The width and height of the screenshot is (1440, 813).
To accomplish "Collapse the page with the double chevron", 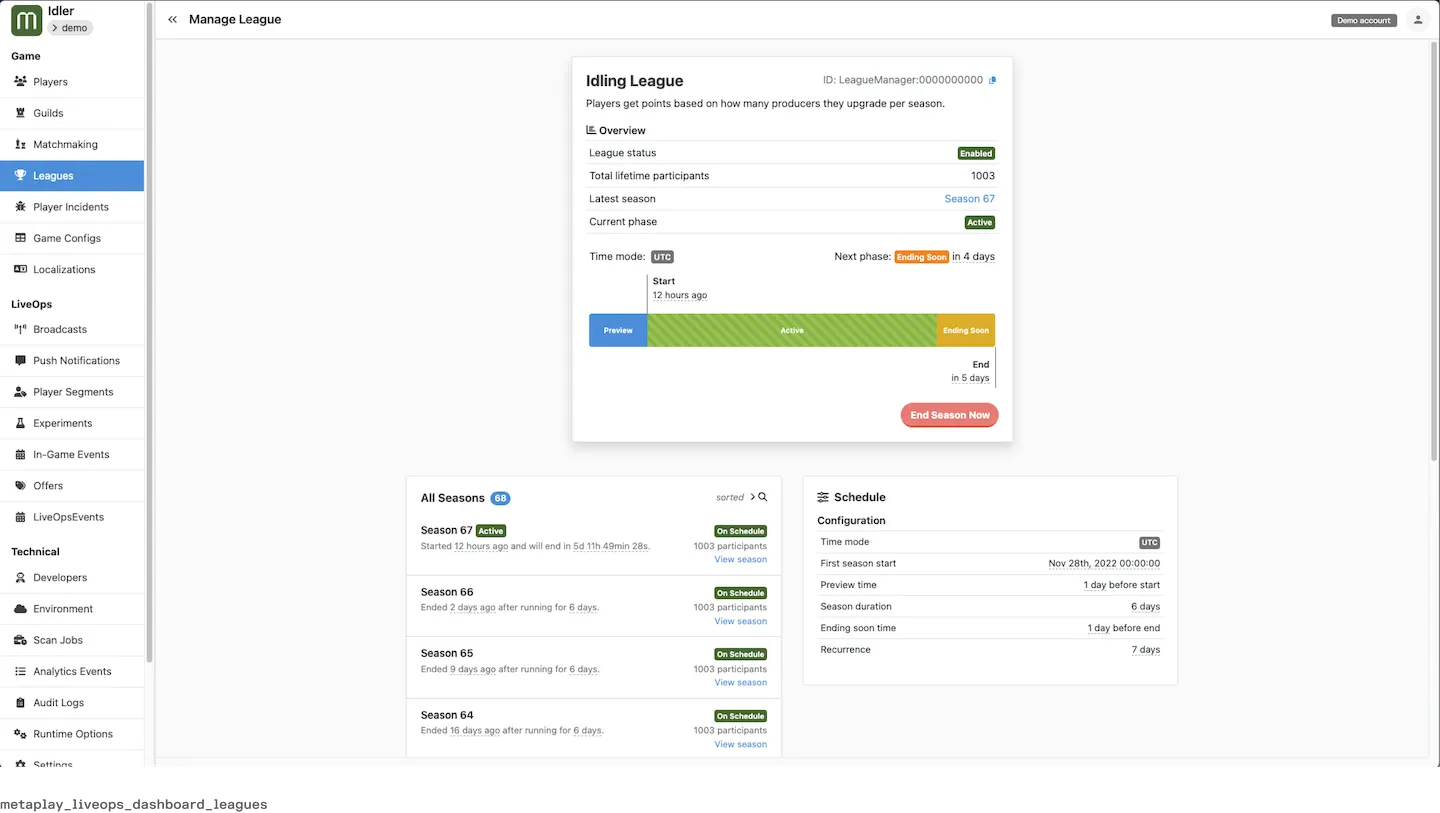I will 171,18.
